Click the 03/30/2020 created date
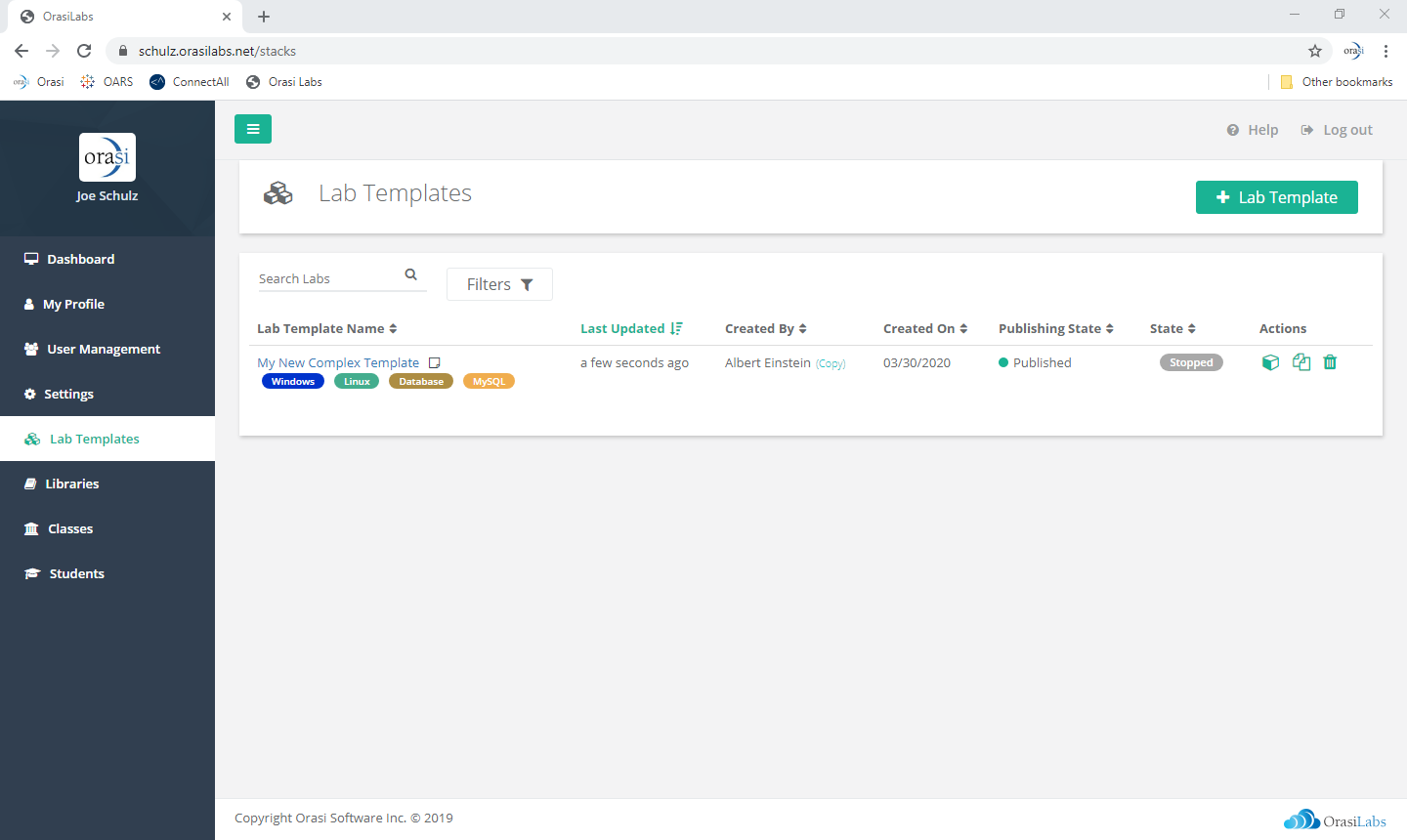This screenshot has width=1407, height=840. tap(917, 362)
